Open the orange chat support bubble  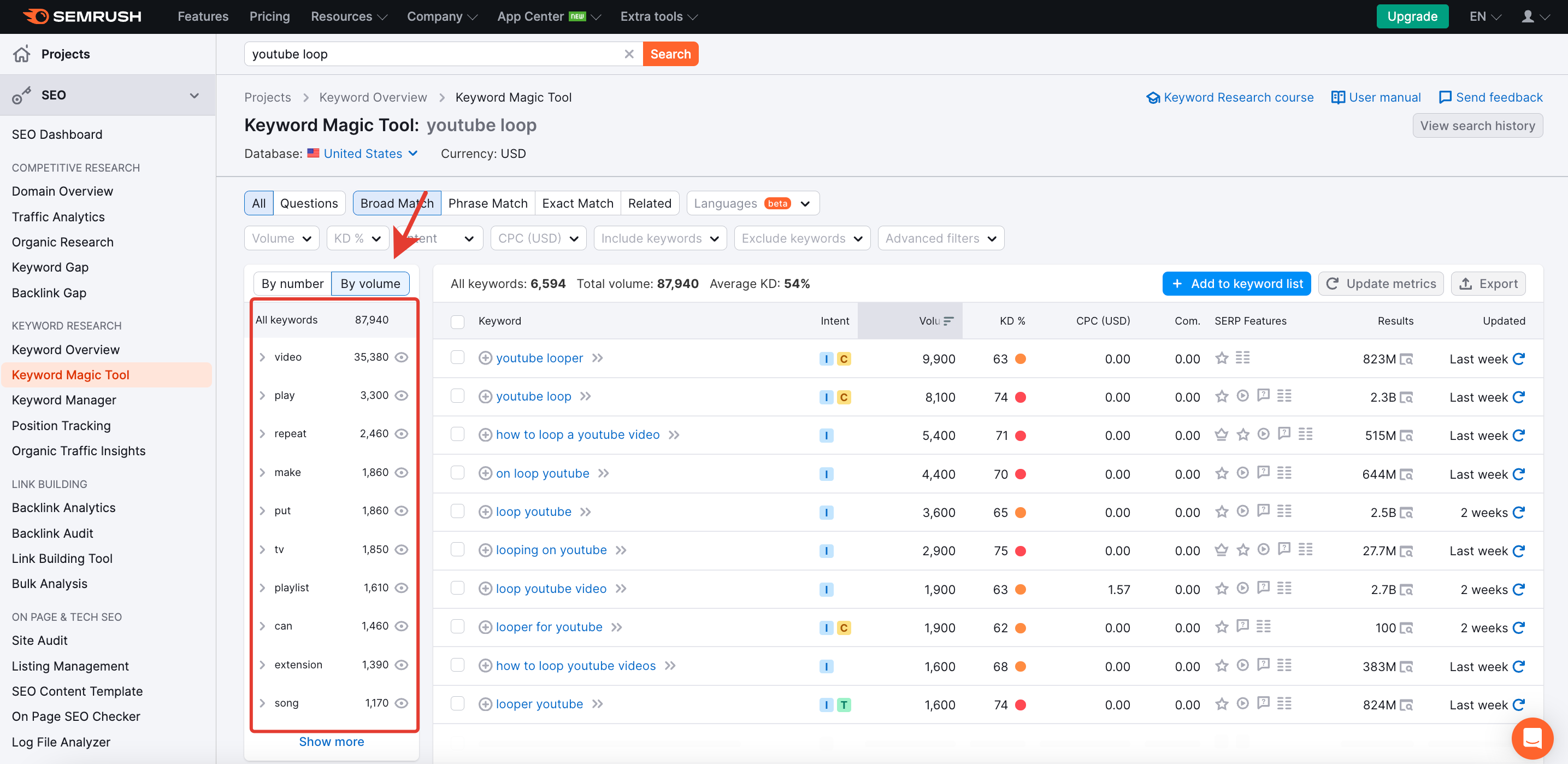(x=1531, y=738)
